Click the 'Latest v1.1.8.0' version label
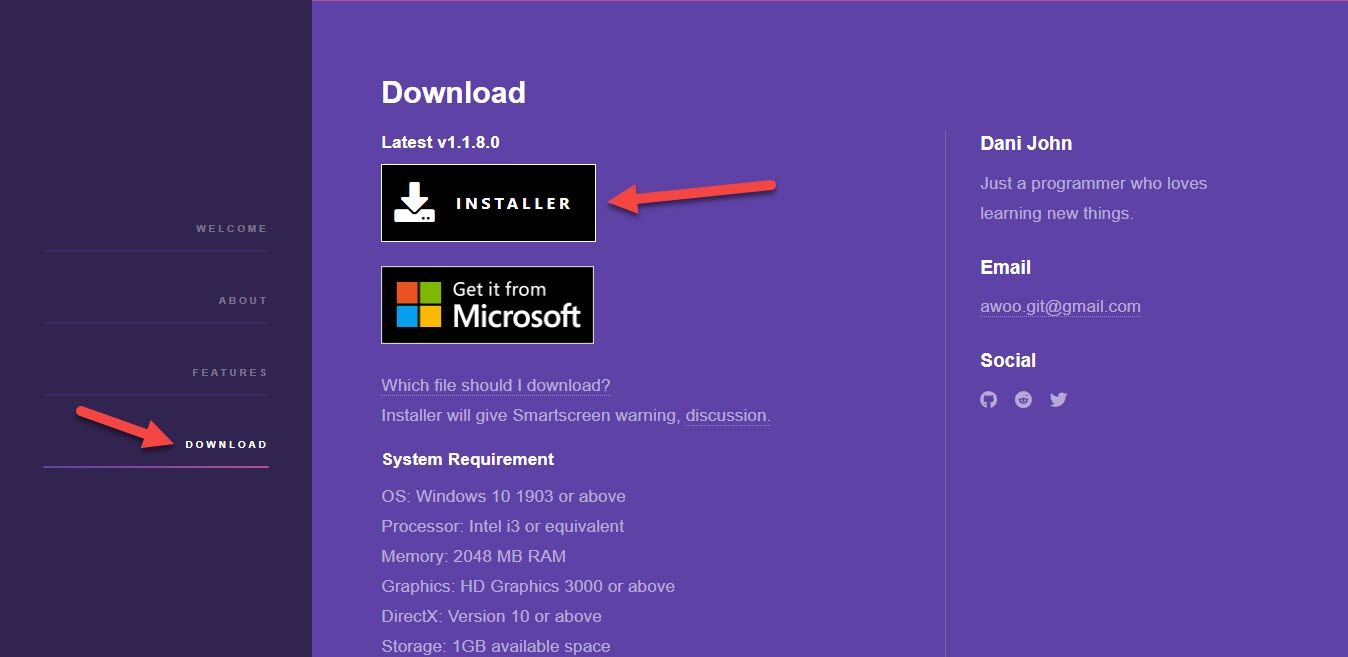The image size is (1348, 657). pos(440,142)
